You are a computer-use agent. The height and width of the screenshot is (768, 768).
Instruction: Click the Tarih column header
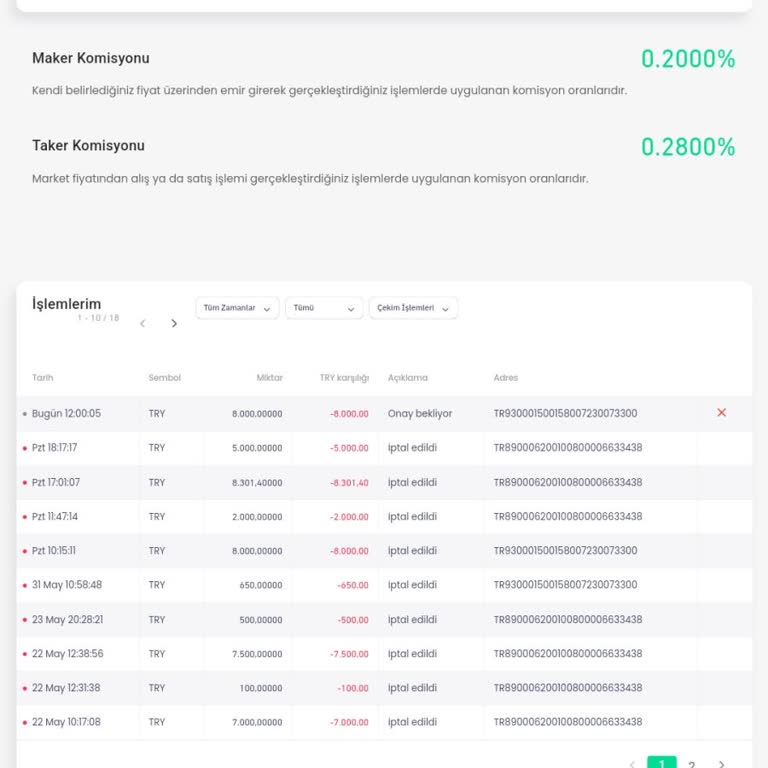click(43, 378)
